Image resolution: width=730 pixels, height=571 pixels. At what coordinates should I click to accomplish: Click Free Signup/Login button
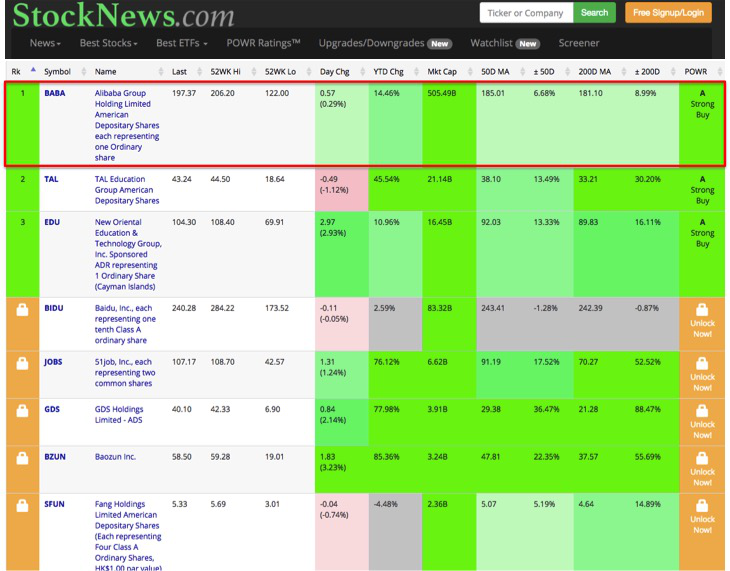[x=668, y=13]
